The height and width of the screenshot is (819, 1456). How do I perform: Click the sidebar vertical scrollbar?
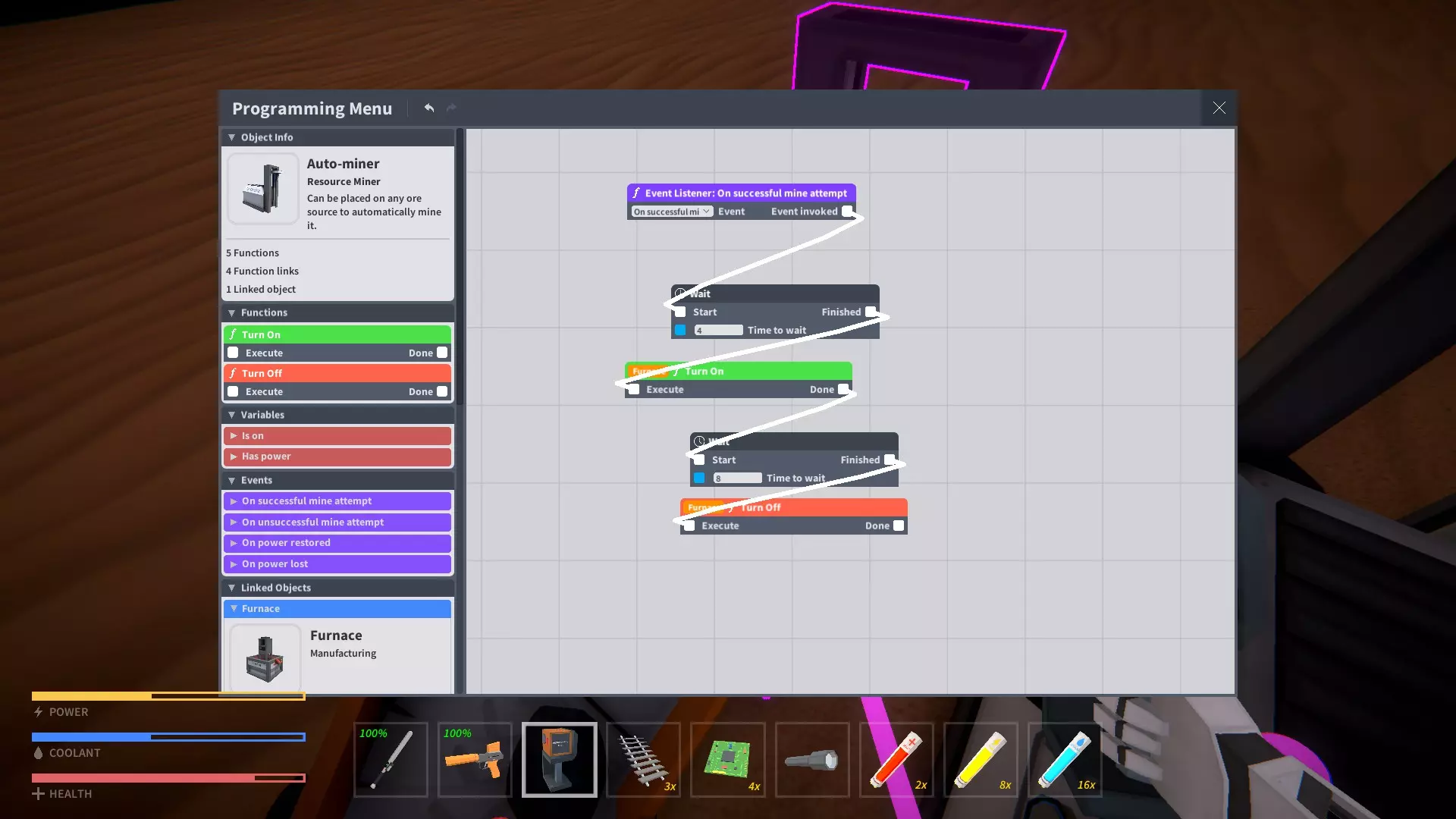coord(460,265)
